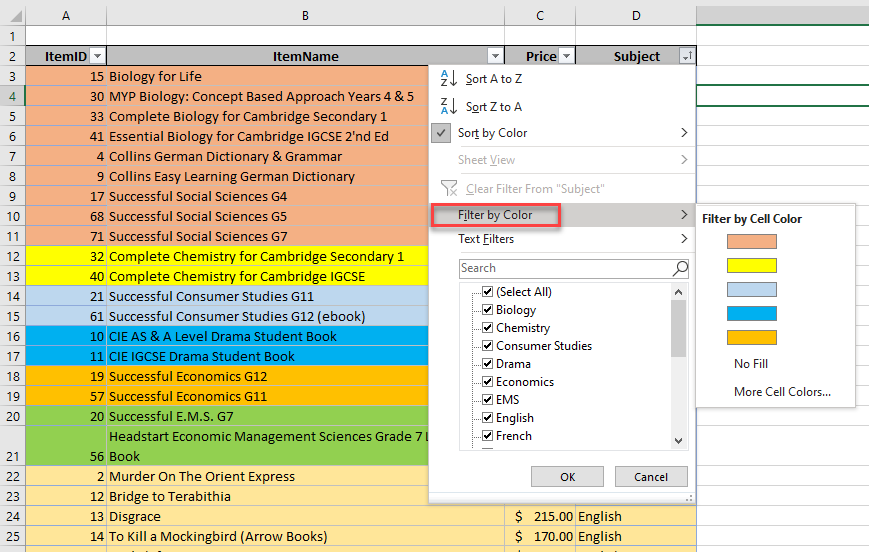
Task: Click the Sort A to Z icon
Action: 448,79
